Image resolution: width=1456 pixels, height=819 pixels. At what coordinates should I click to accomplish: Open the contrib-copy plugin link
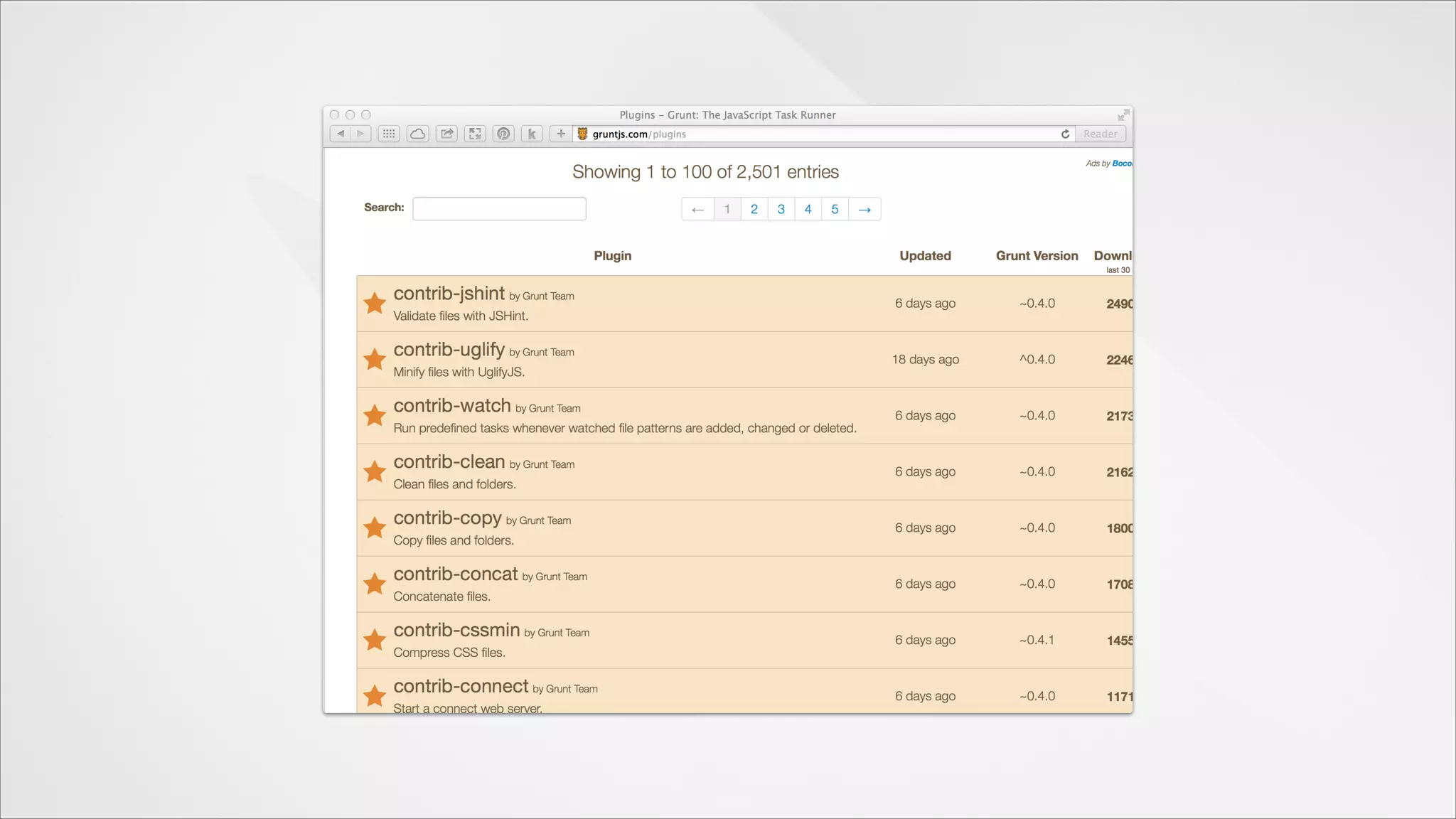click(x=448, y=518)
